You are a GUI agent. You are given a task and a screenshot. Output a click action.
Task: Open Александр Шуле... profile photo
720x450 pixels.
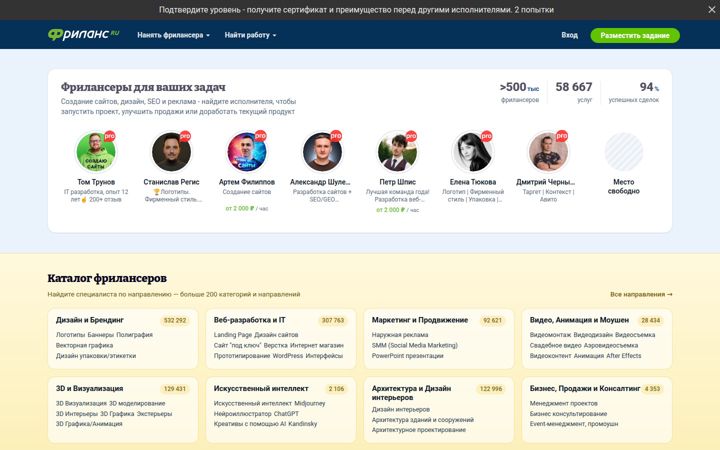[x=322, y=152]
